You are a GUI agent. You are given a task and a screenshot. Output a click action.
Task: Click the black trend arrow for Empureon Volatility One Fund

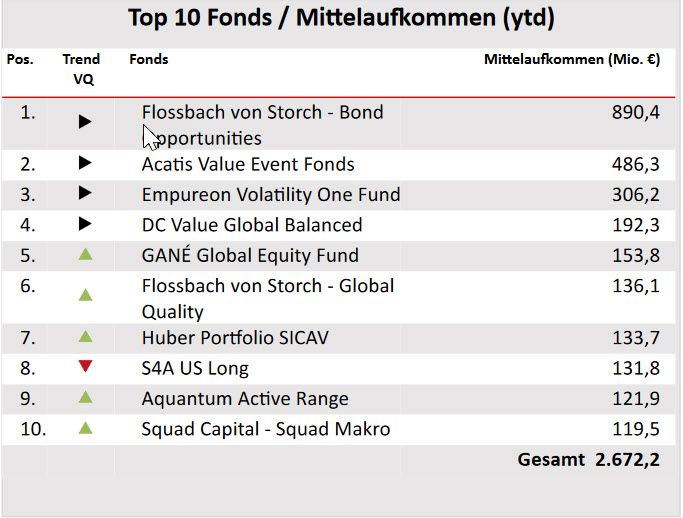click(x=85, y=193)
